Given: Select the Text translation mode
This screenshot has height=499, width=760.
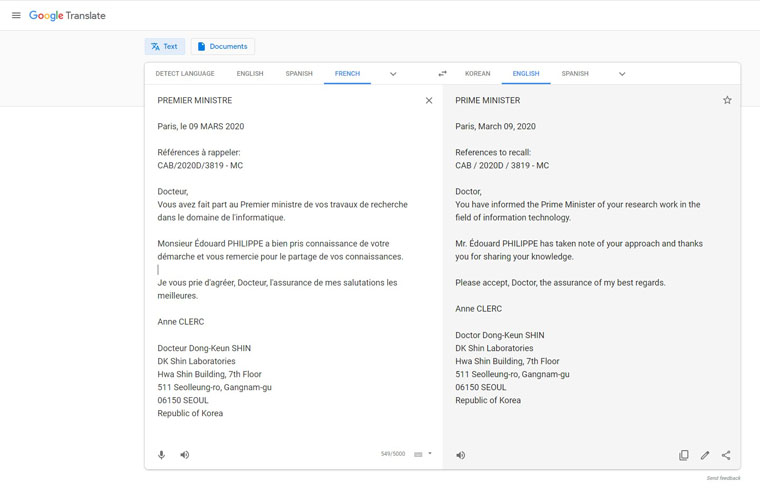Looking at the screenshot, I should click(165, 47).
